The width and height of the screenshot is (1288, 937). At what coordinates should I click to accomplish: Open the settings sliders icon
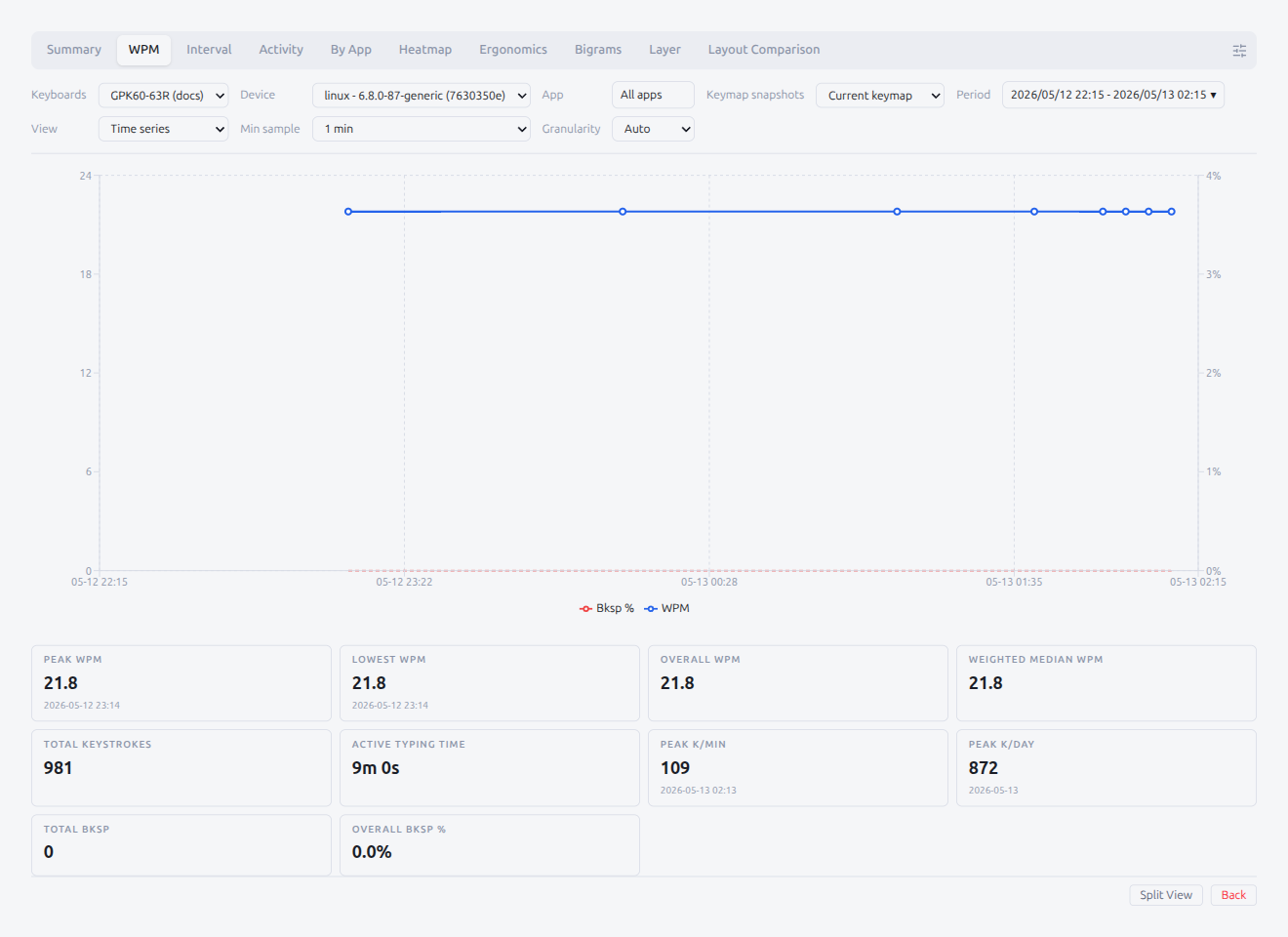(x=1239, y=51)
